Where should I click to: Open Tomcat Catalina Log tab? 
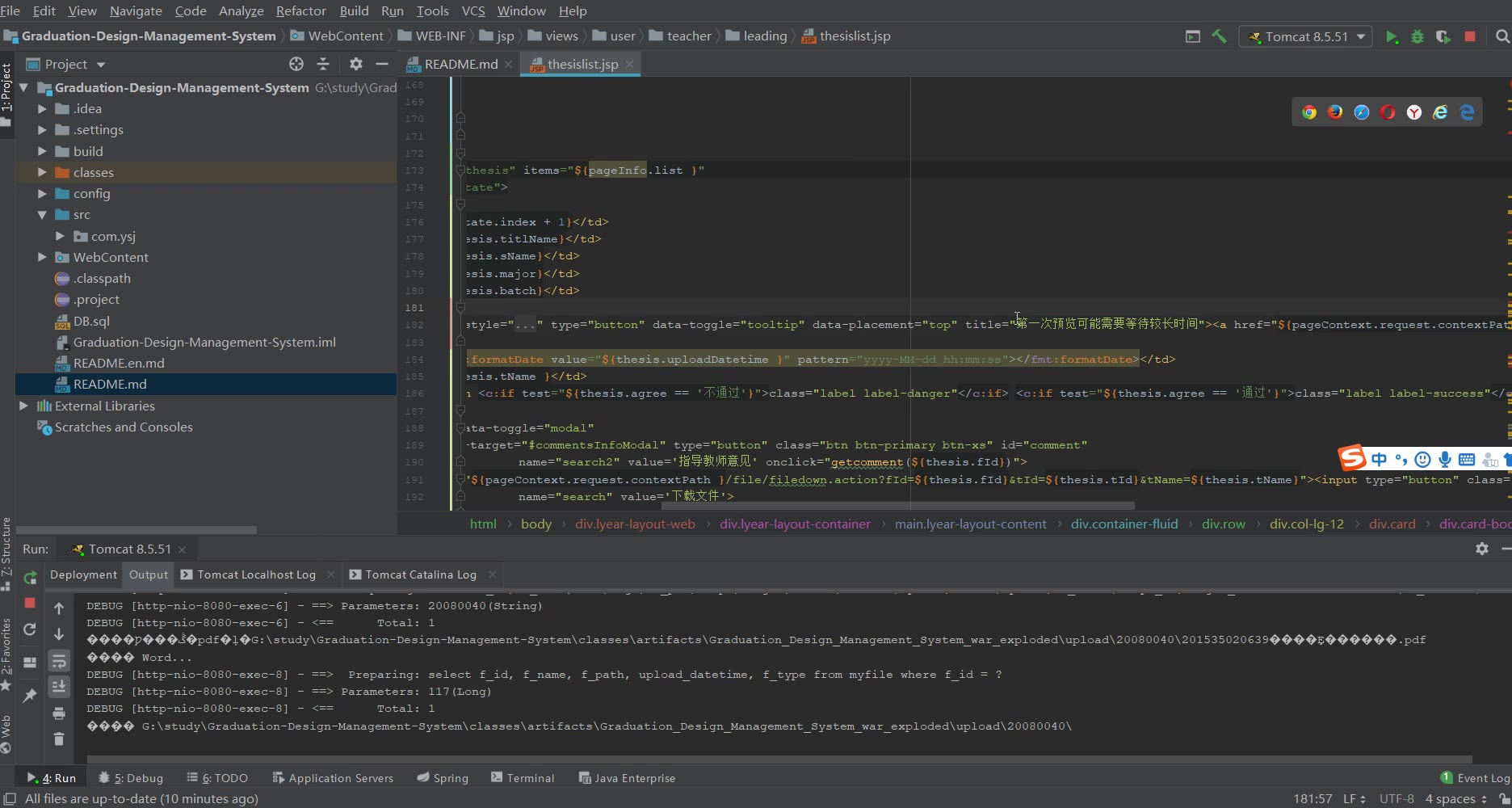tap(420, 574)
